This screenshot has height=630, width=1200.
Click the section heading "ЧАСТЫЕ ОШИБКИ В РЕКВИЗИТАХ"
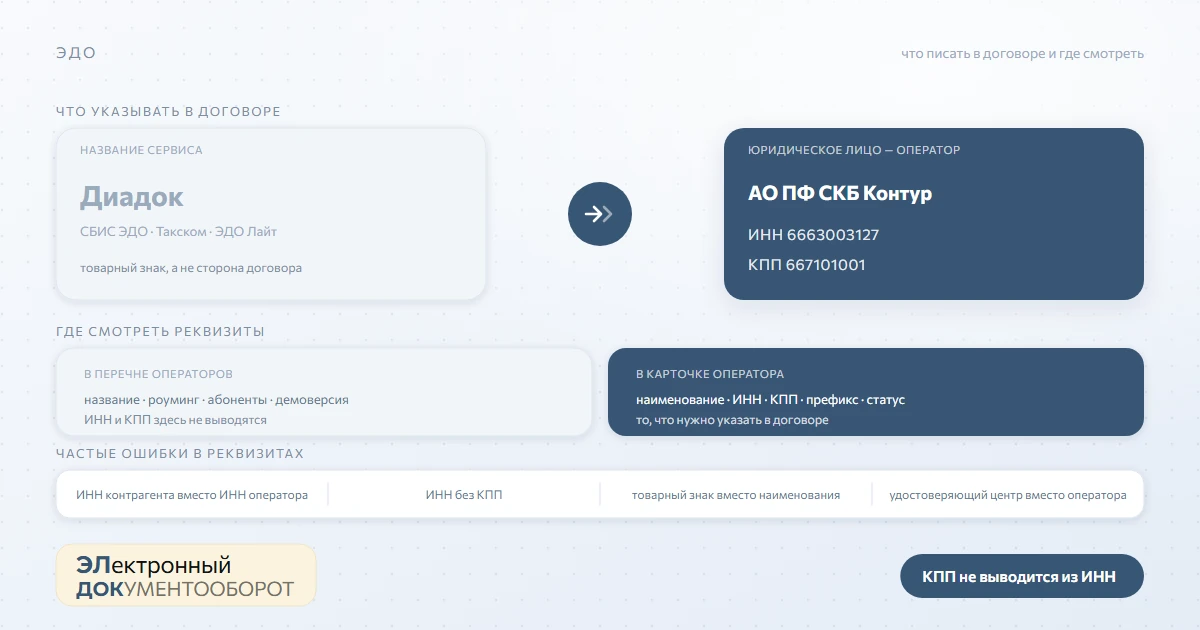[x=180, y=453]
